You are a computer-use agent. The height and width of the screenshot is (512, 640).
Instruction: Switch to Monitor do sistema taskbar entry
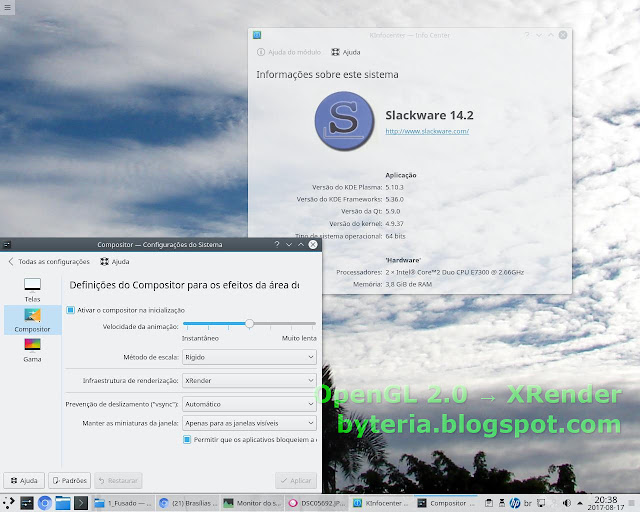click(x=252, y=503)
